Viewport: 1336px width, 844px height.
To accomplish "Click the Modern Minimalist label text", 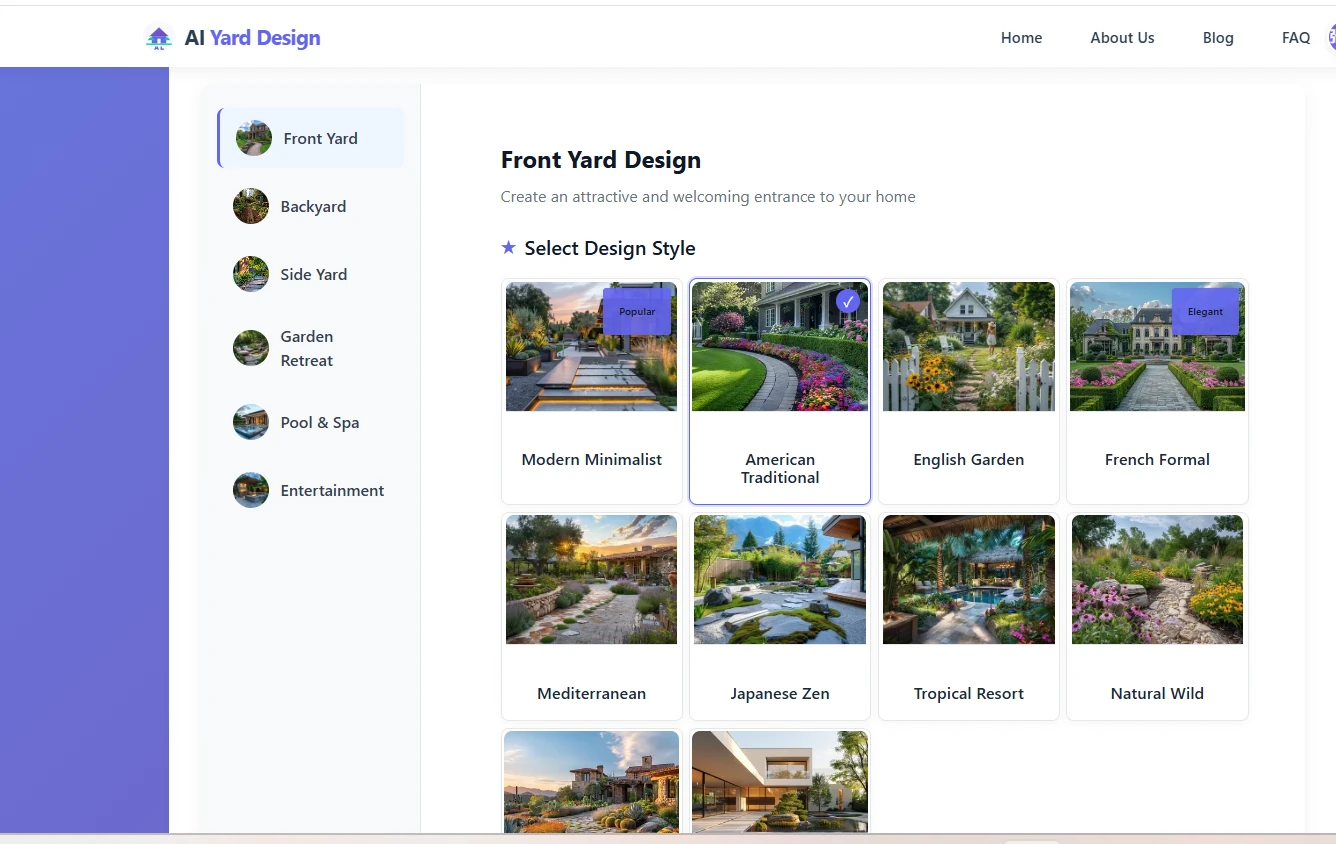I will pos(592,459).
